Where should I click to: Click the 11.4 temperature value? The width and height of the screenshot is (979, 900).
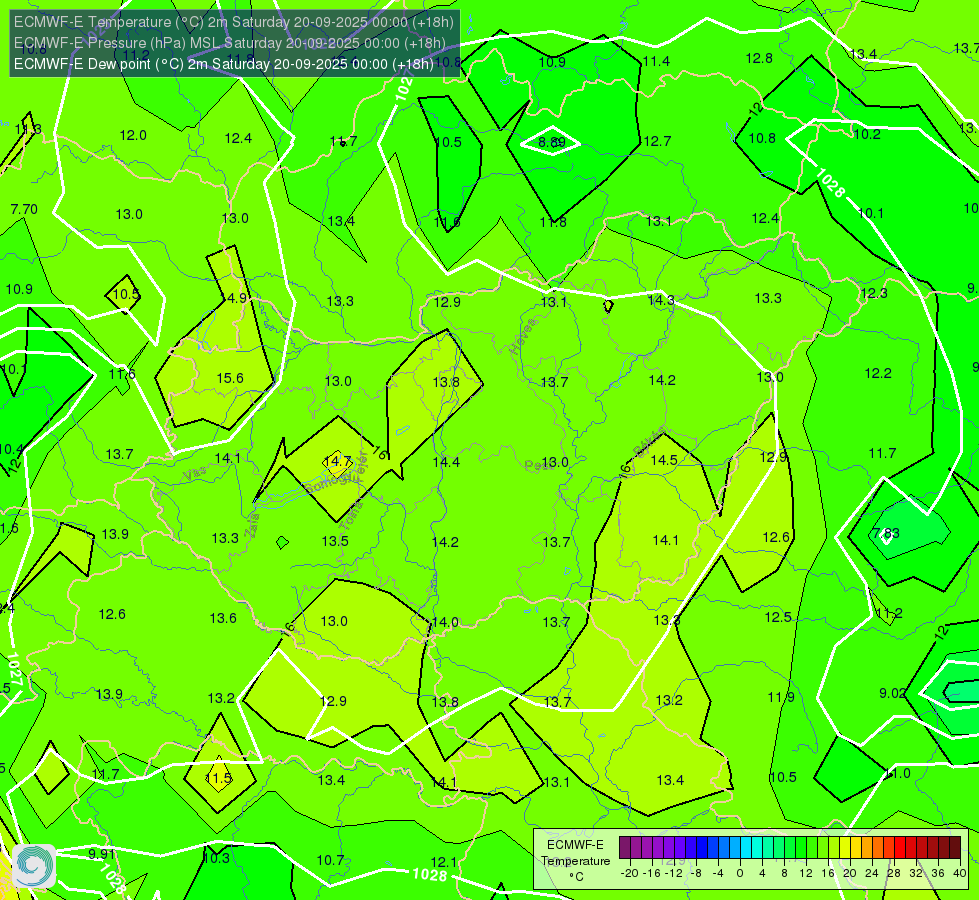pyautogui.click(x=656, y=61)
